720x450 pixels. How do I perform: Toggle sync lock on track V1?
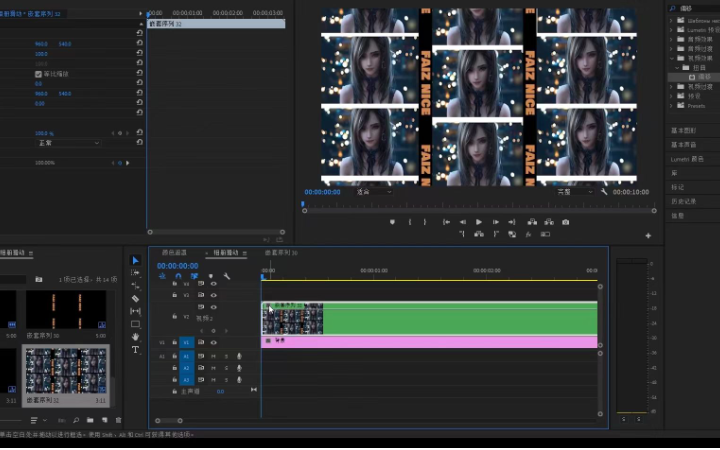(x=201, y=343)
